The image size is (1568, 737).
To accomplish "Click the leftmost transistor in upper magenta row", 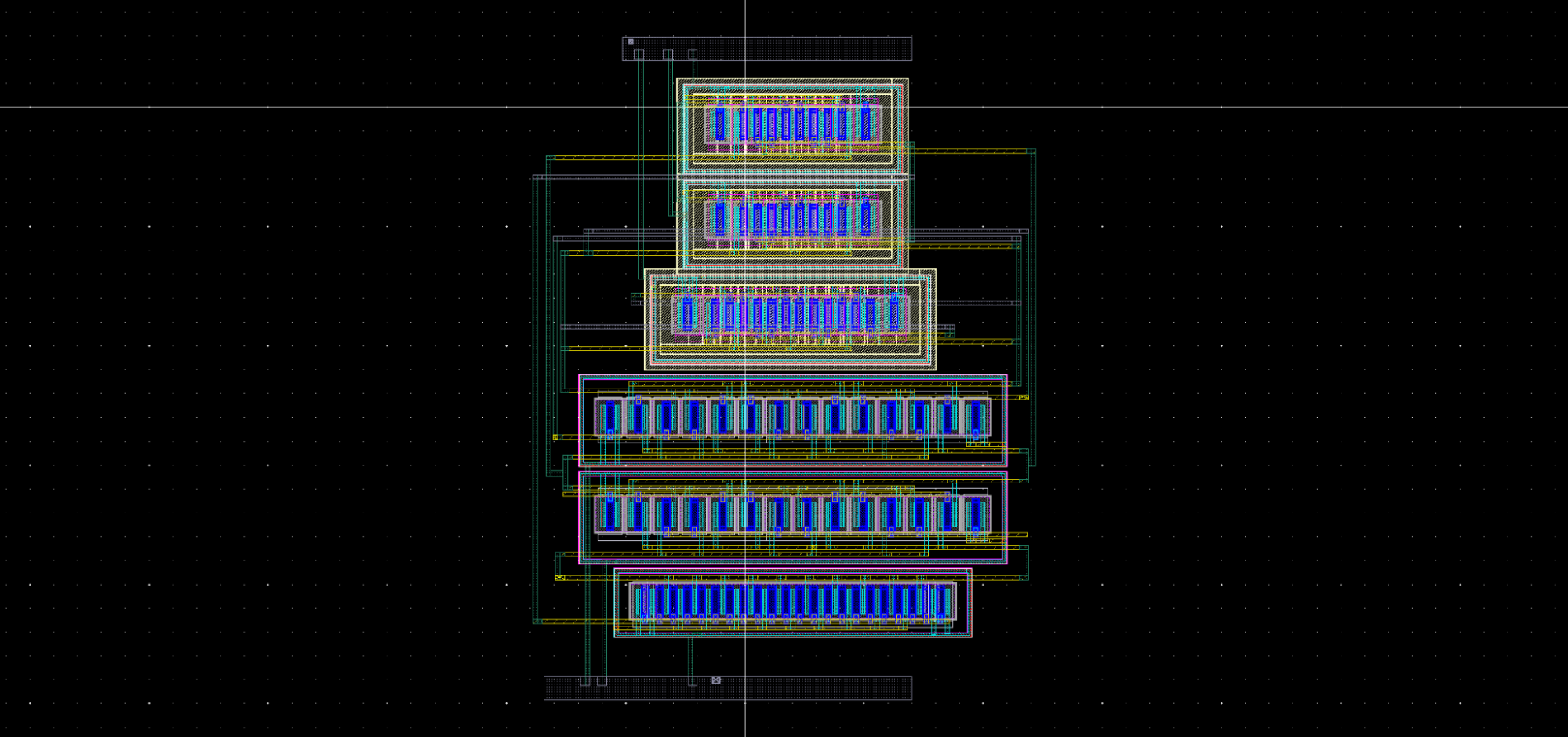I will 609,417.
